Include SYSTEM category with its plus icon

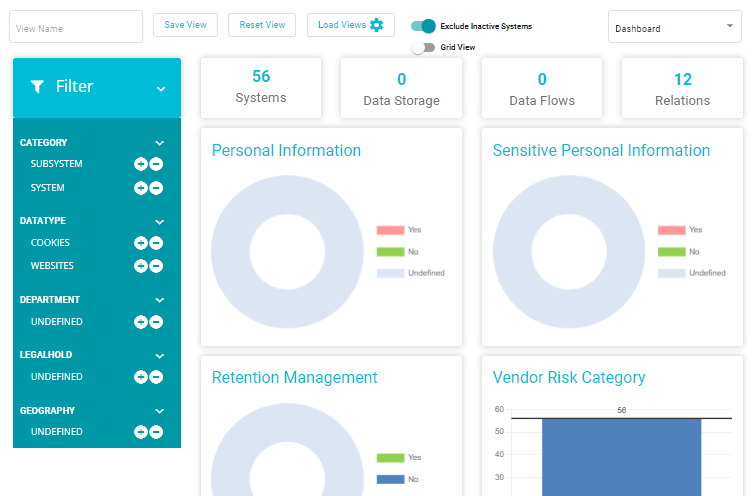tap(141, 188)
